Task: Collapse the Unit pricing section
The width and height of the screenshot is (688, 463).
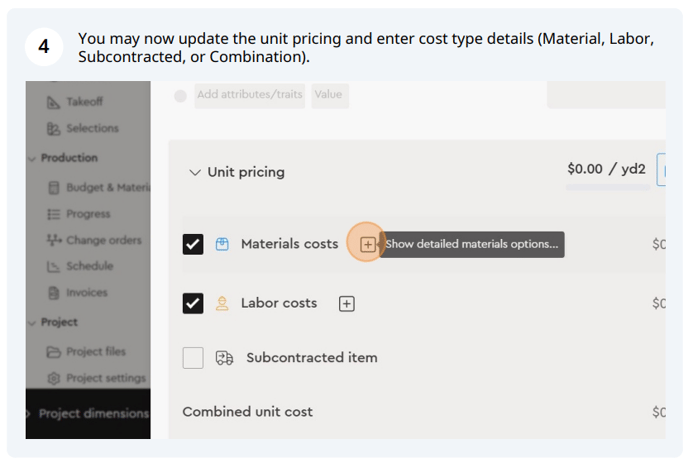Action: 195,172
